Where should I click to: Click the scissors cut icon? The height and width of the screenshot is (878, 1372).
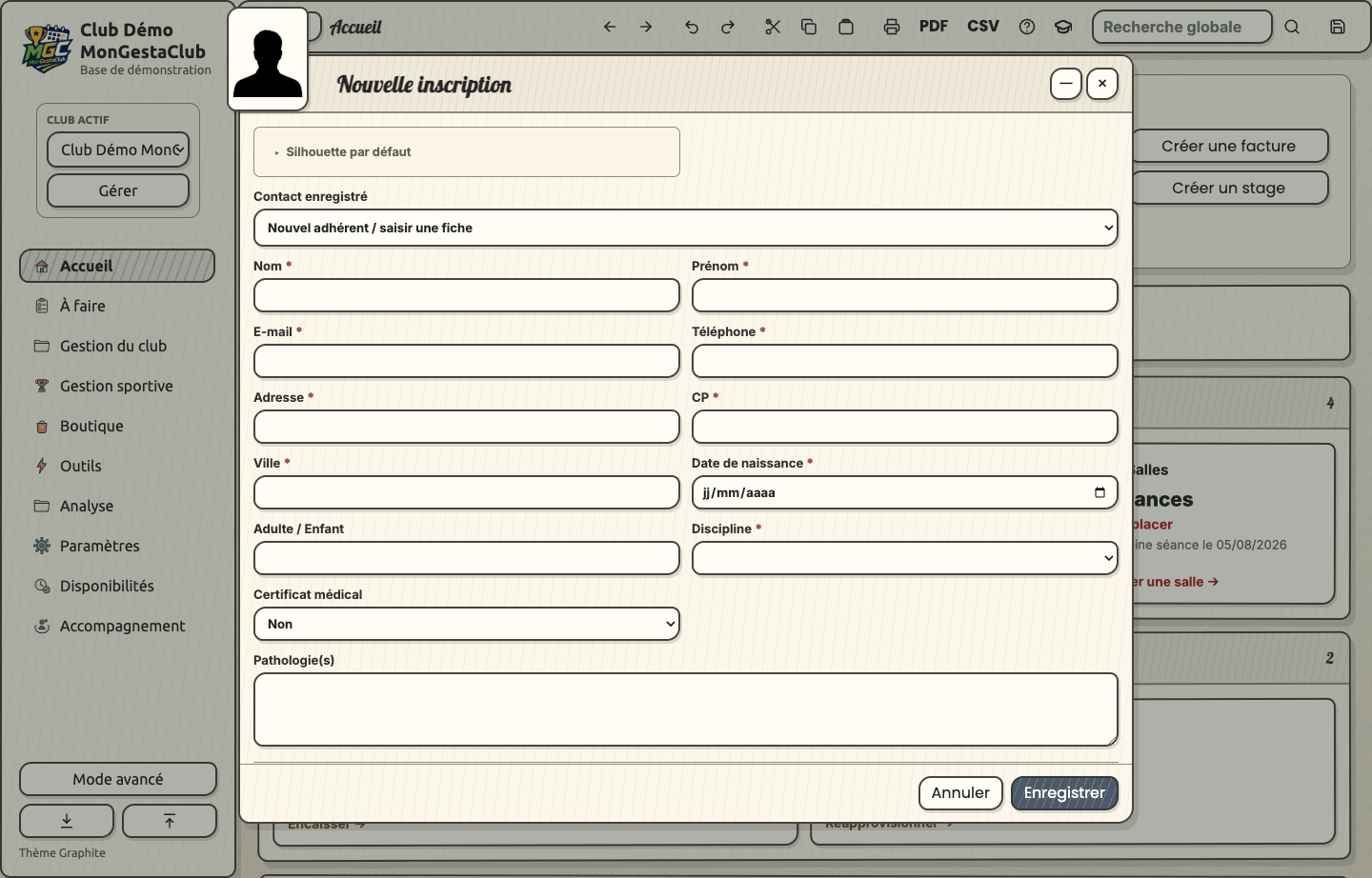click(x=773, y=27)
